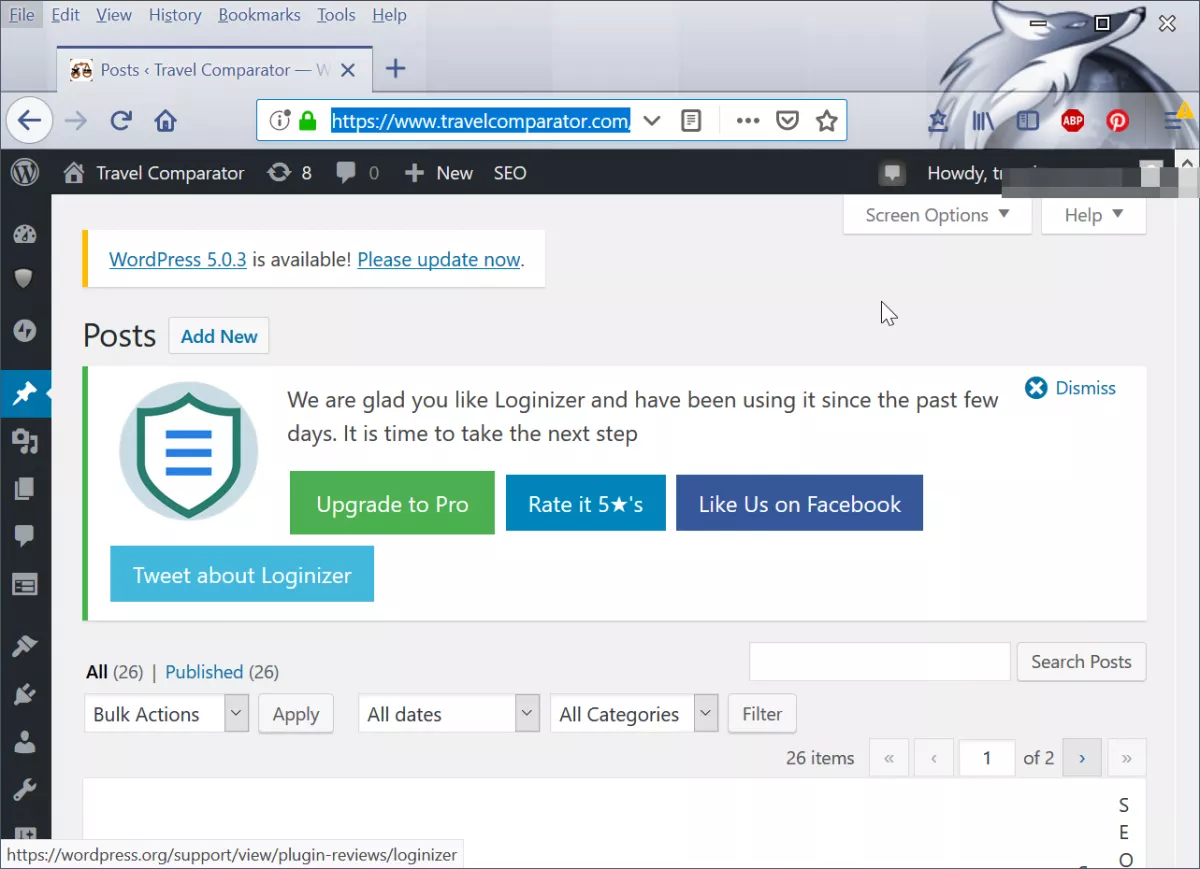Viewport: 1200px width, 869px height.
Task: Save the page to Pocket
Action: 788,121
